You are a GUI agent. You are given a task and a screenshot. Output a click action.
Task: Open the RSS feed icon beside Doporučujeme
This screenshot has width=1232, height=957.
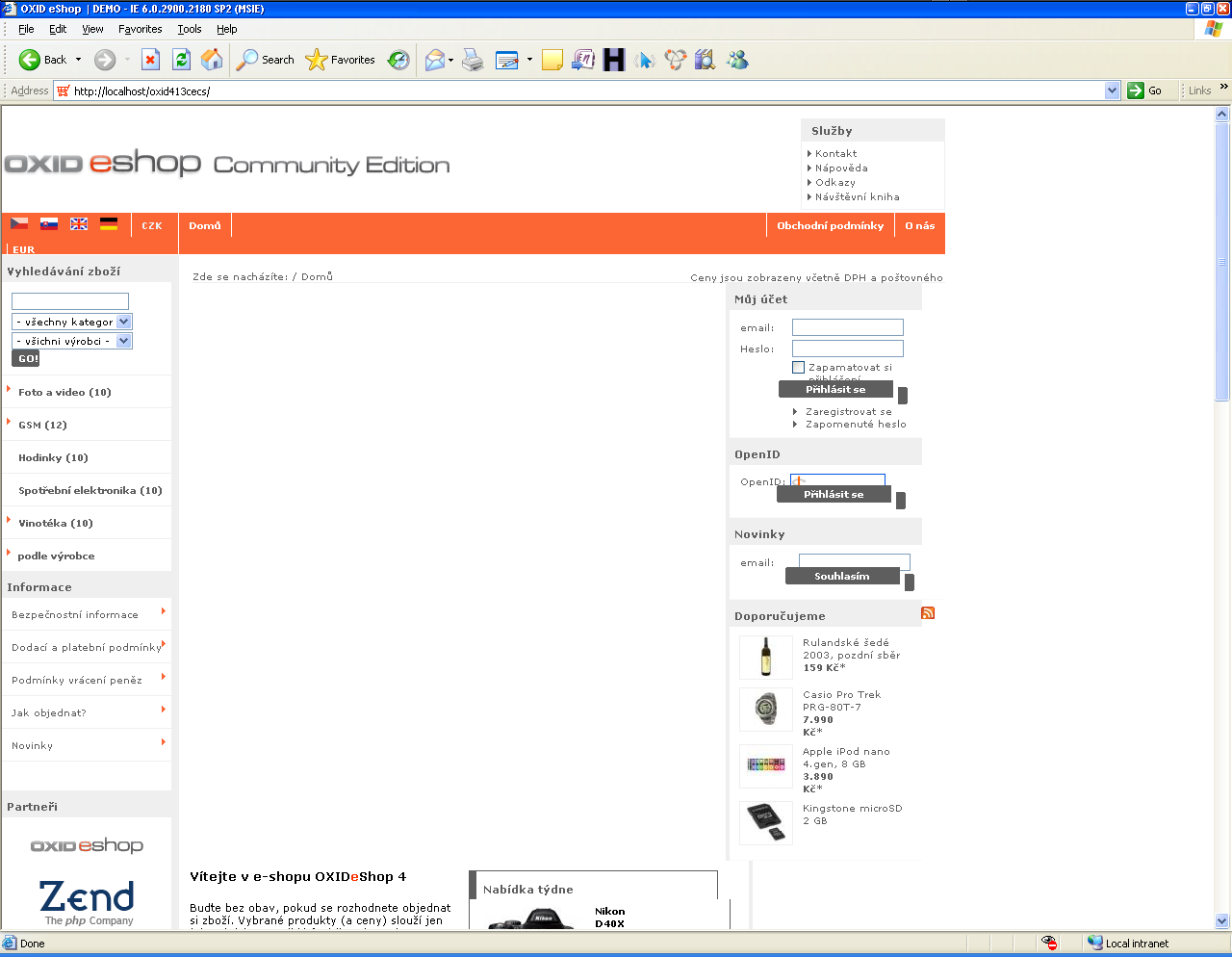(x=928, y=613)
